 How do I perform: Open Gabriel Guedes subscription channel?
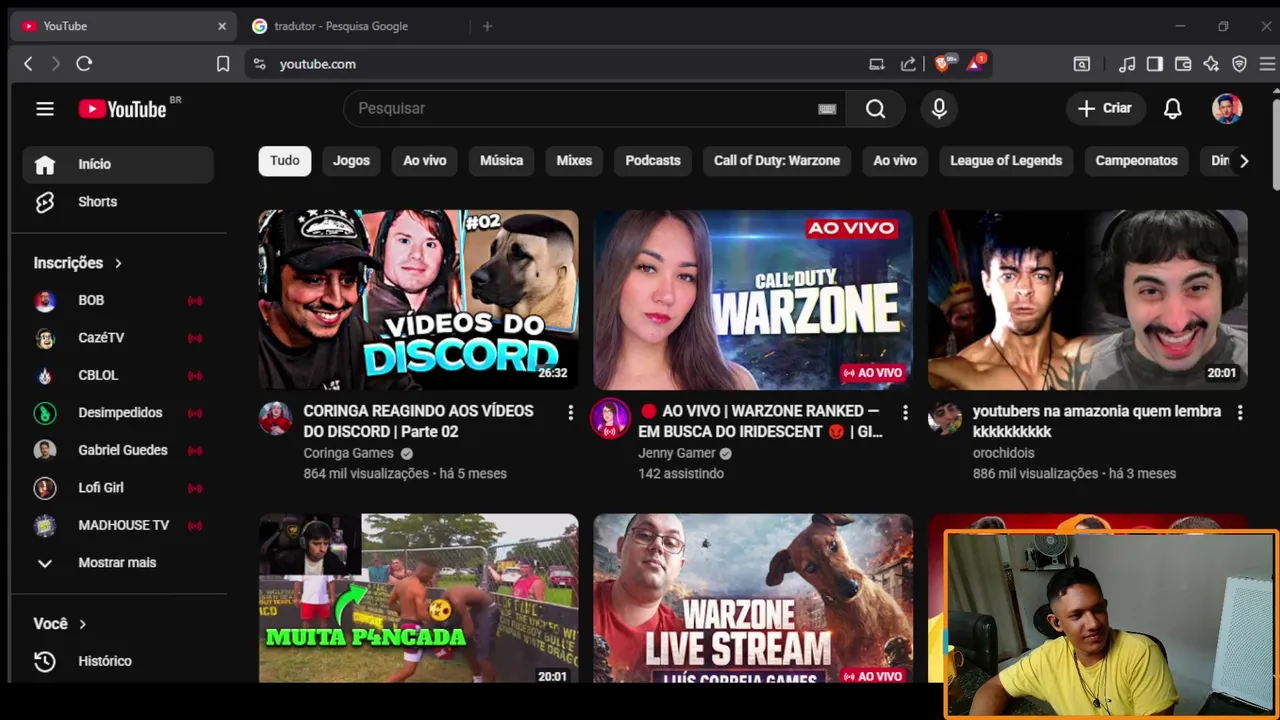pyautogui.click(x=118, y=450)
